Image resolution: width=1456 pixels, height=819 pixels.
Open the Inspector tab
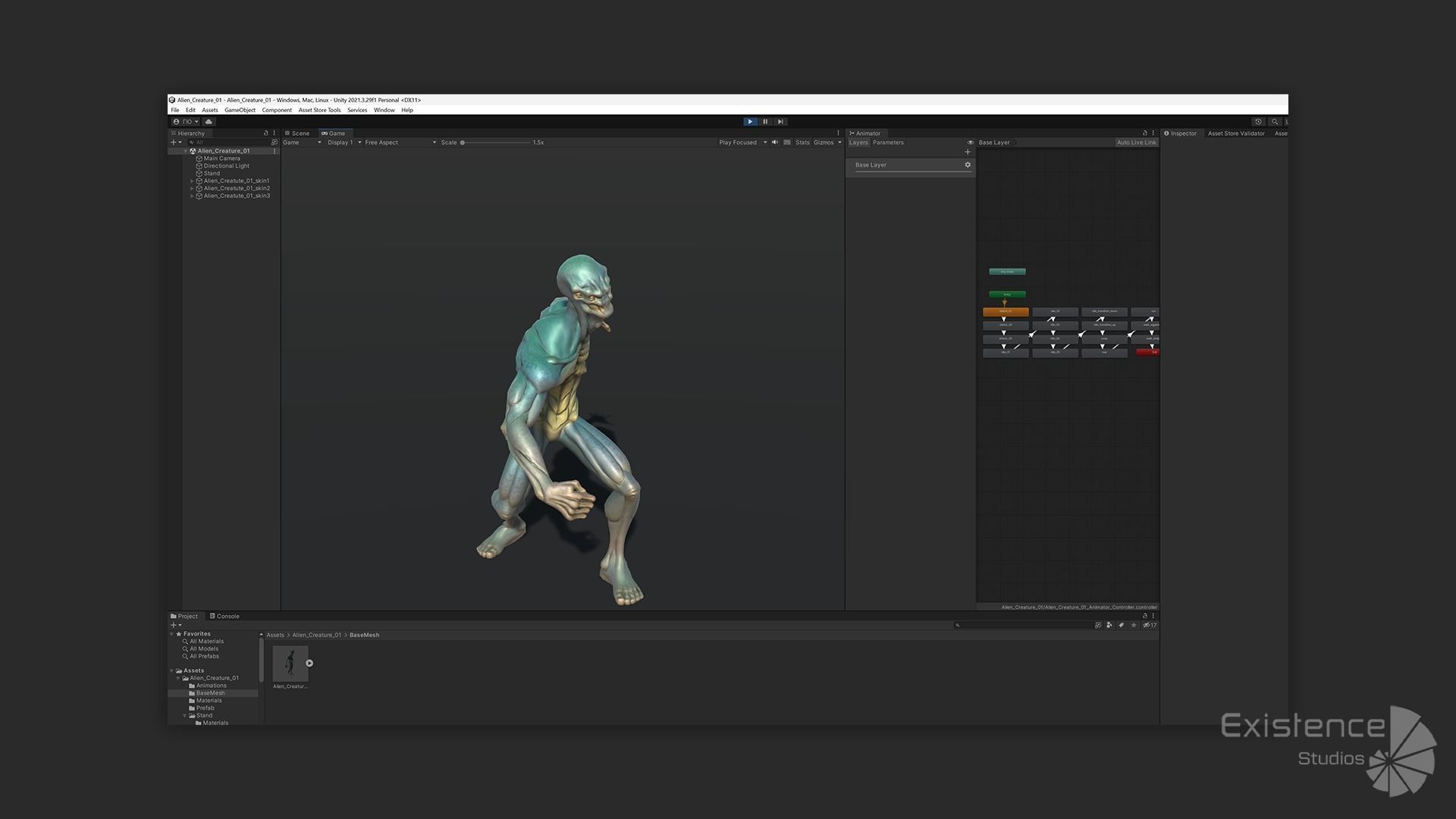[1181, 133]
